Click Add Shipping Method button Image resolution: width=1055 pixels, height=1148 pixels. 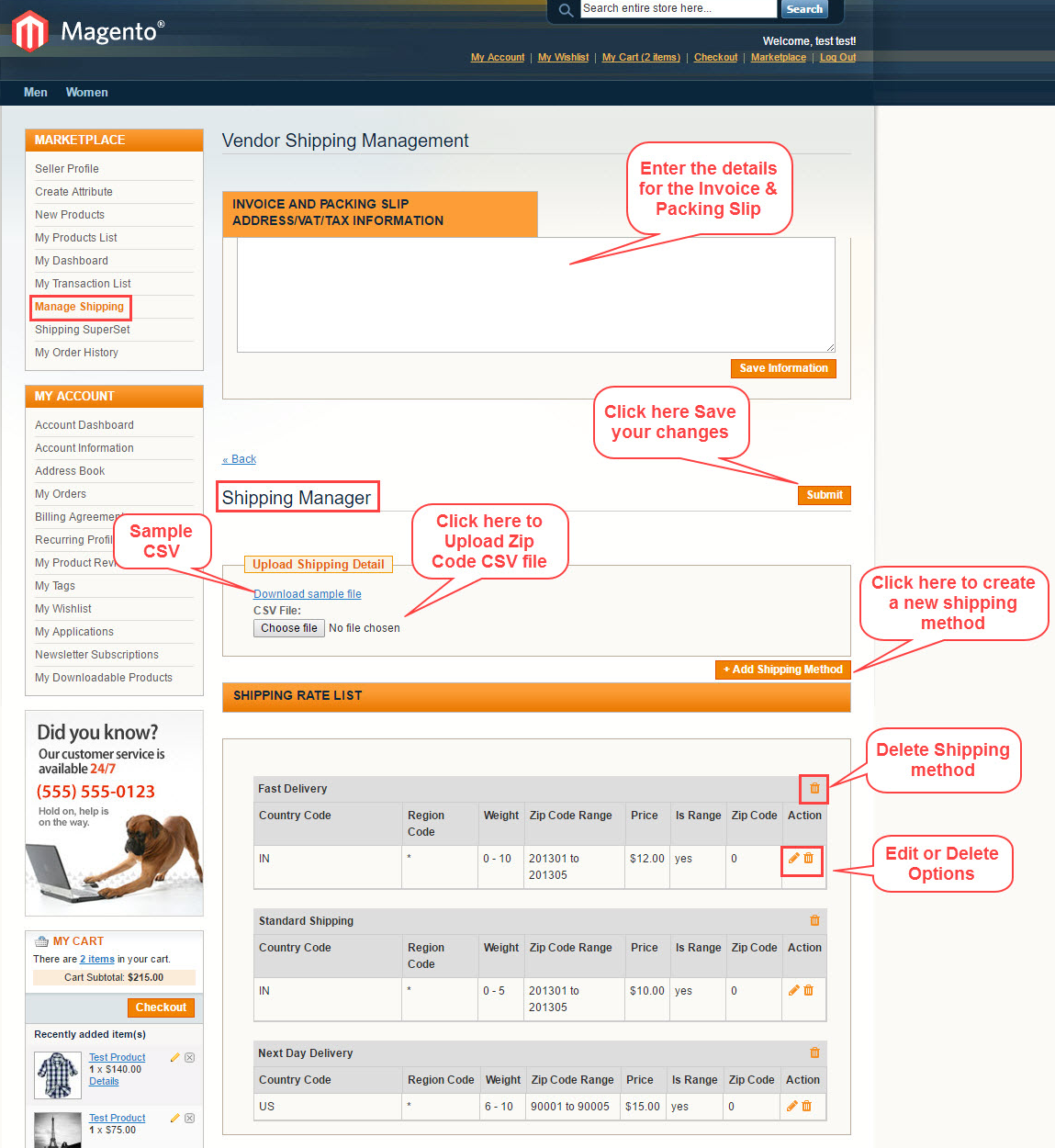pyautogui.click(x=783, y=670)
